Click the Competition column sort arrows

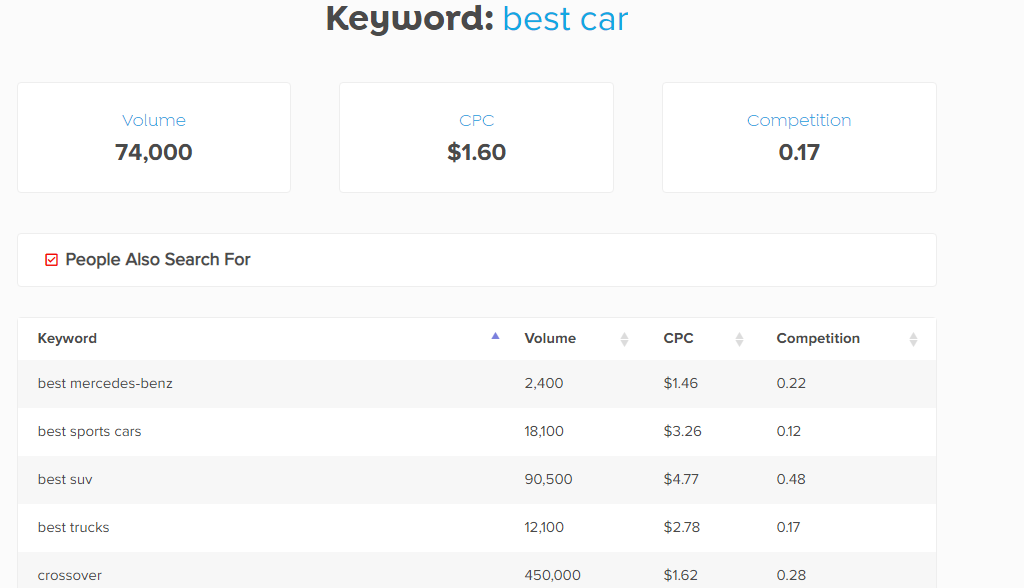pos(913,339)
